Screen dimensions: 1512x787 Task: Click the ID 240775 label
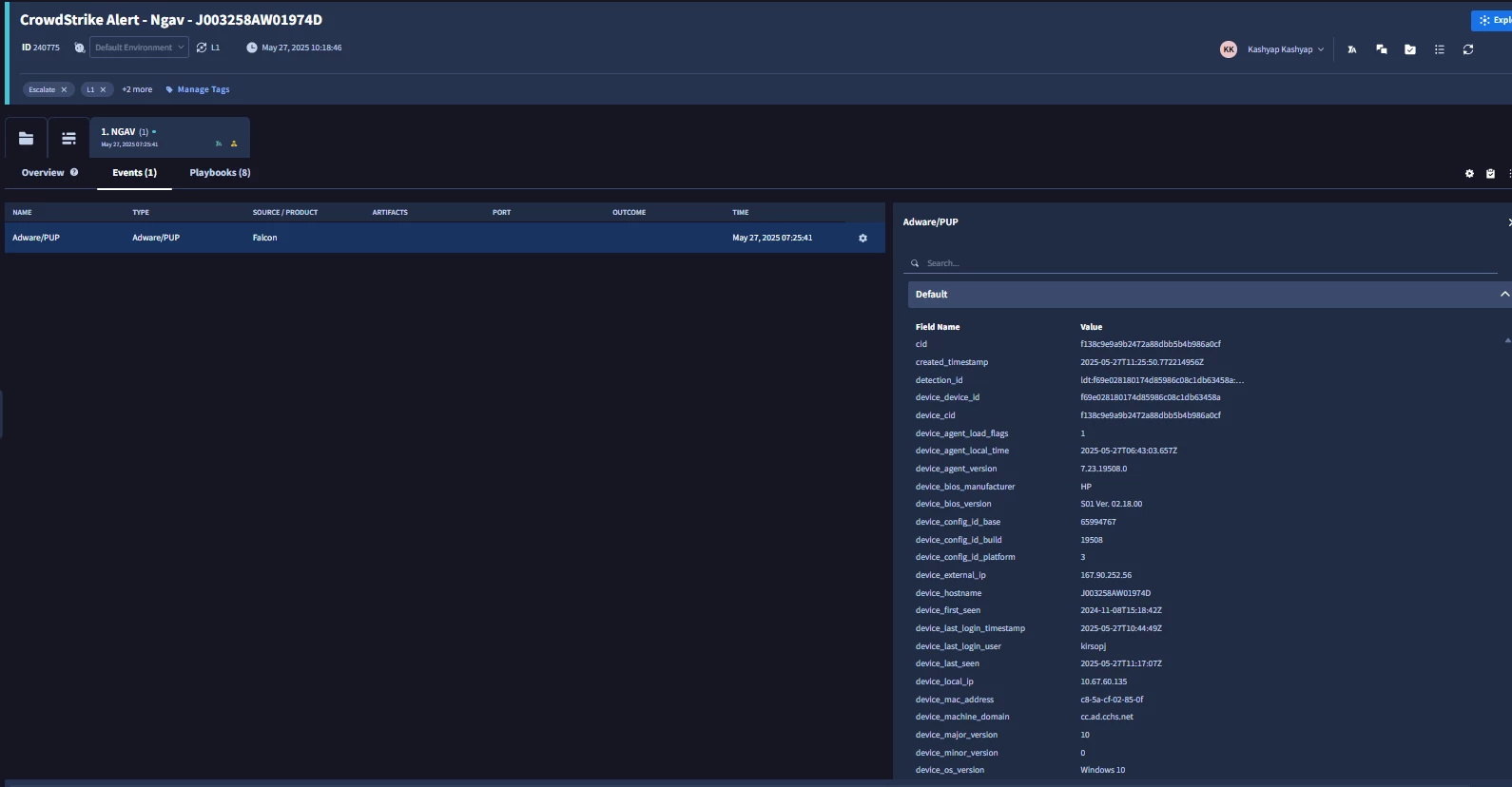coord(40,48)
